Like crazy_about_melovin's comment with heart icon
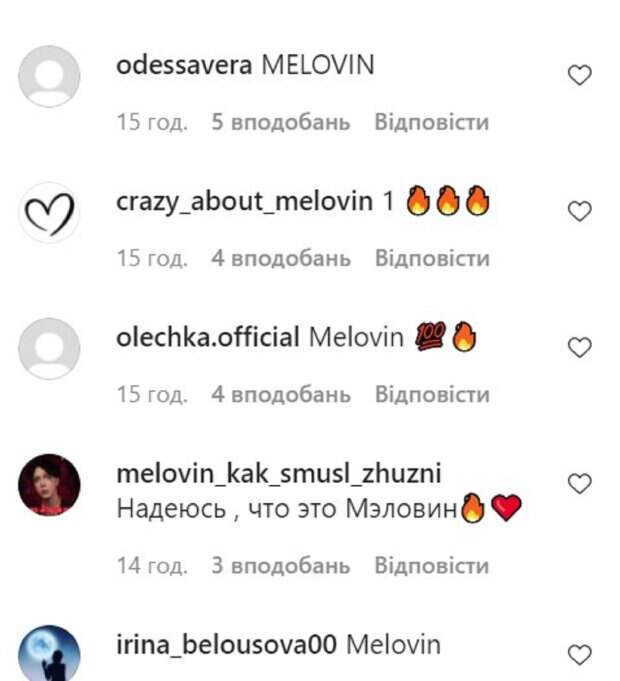The image size is (620, 681). point(580,212)
